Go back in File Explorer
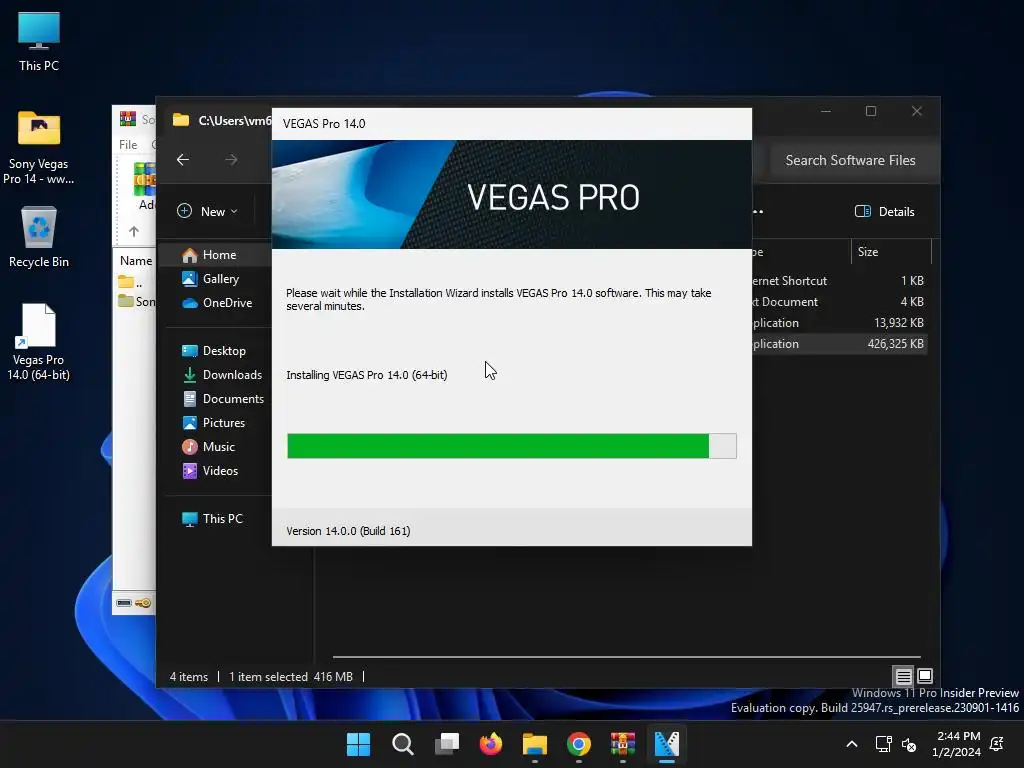The height and width of the screenshot is (768, 1024). click(183, 159)
